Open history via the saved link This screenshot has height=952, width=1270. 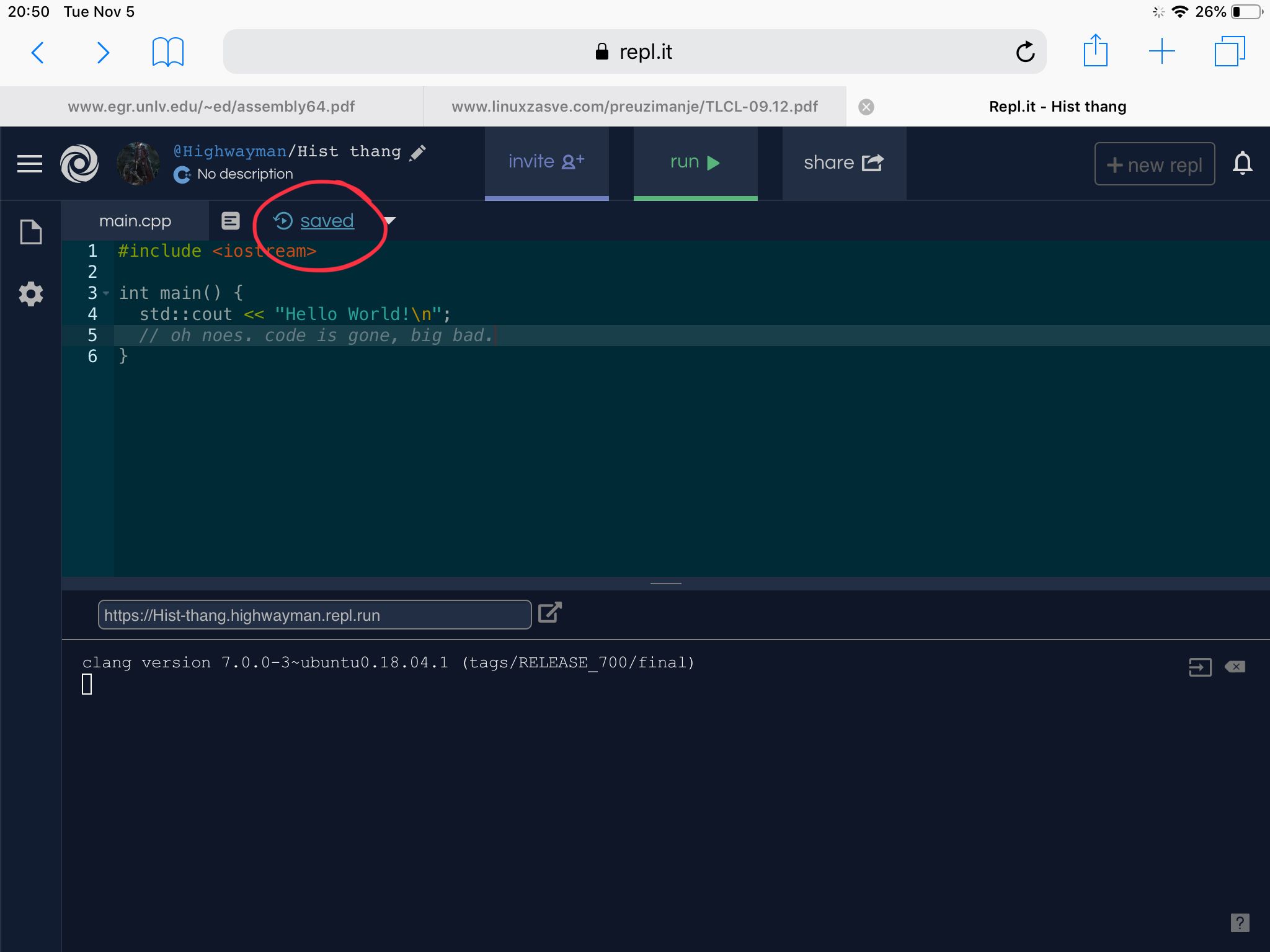327,221
